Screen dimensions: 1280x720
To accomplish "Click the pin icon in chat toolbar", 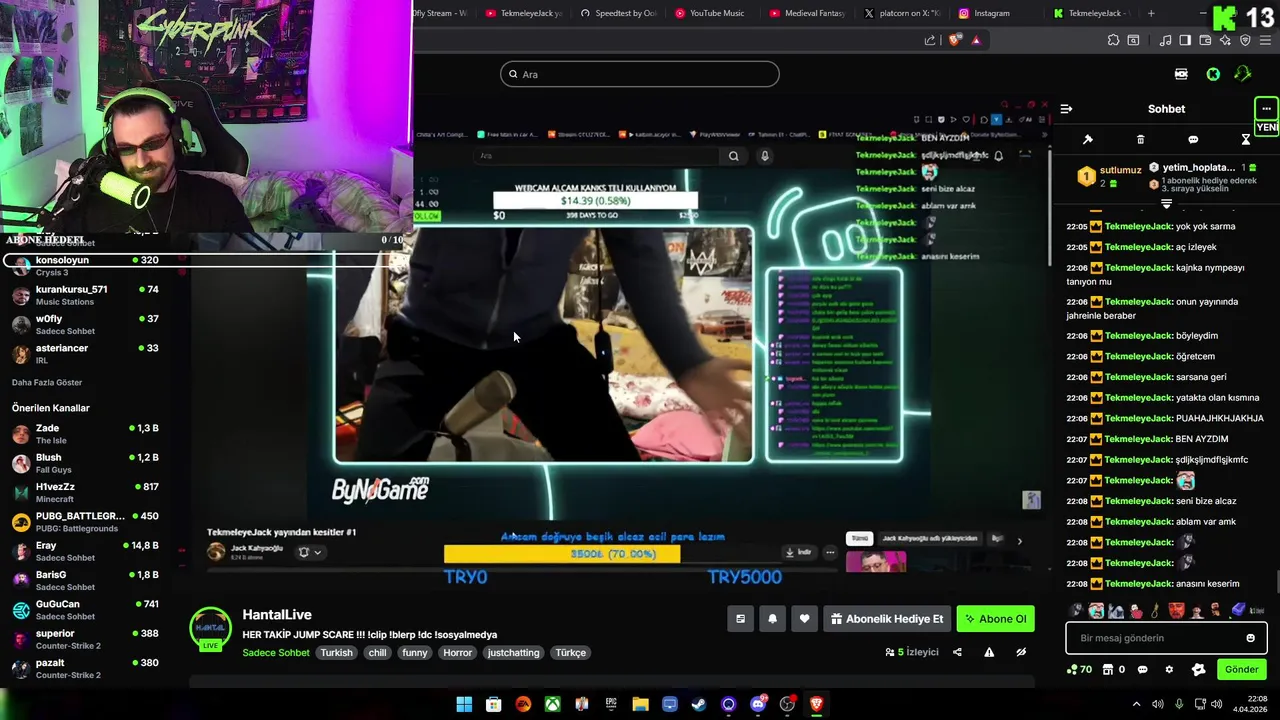I will 1088,140.
